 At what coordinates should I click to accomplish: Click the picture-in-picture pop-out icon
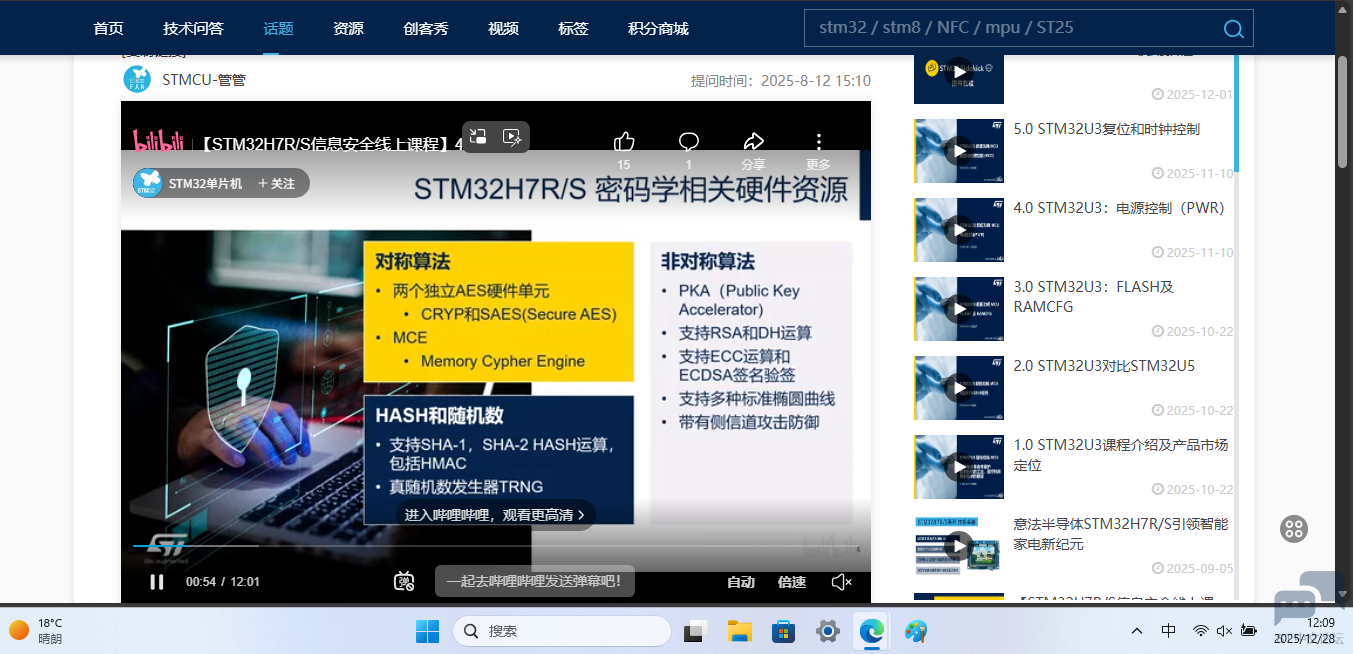479,137
